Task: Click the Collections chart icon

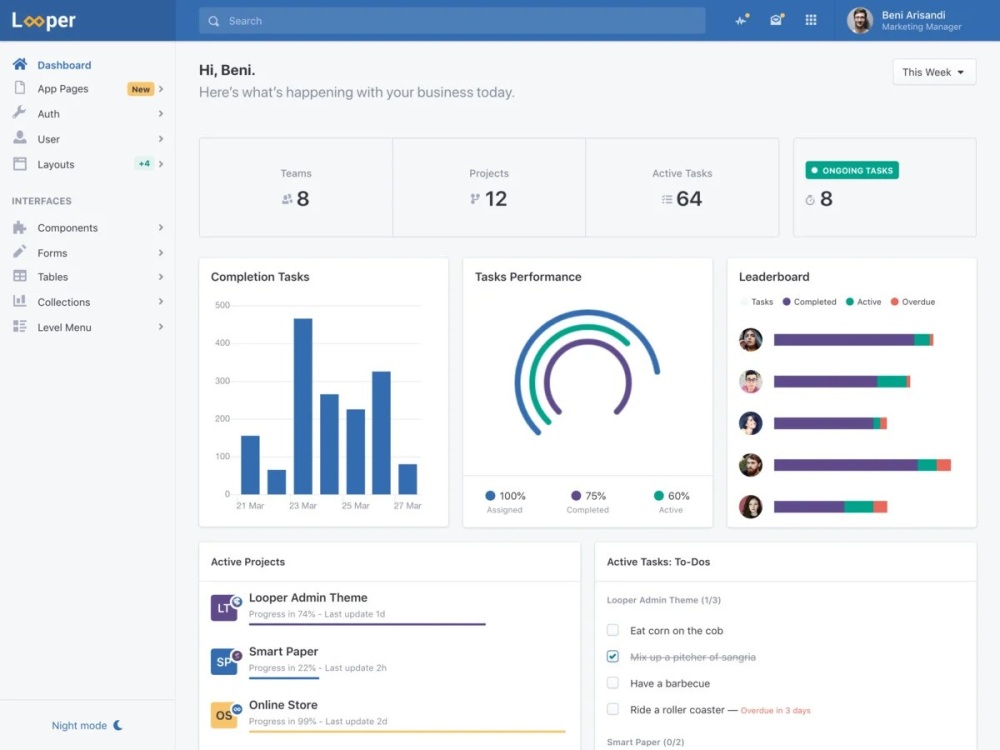Action: pos(20,301)
